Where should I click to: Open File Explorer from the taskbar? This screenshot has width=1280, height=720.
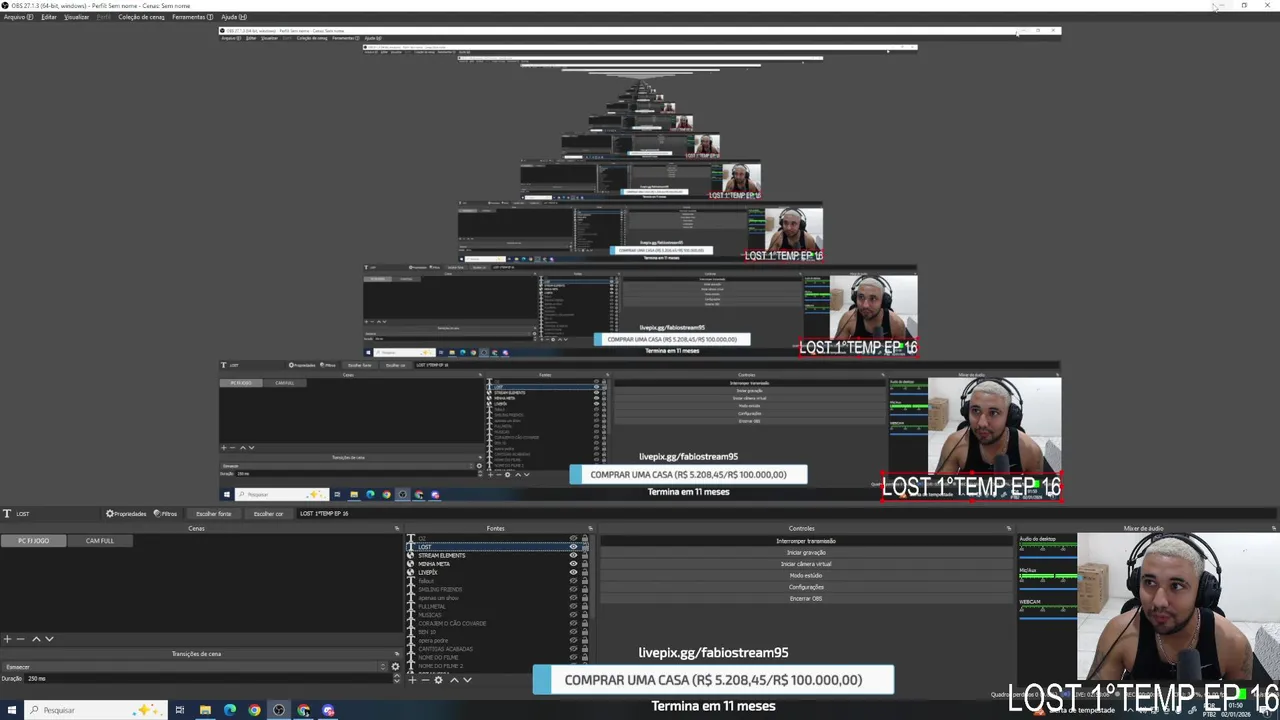pos(205,710)
